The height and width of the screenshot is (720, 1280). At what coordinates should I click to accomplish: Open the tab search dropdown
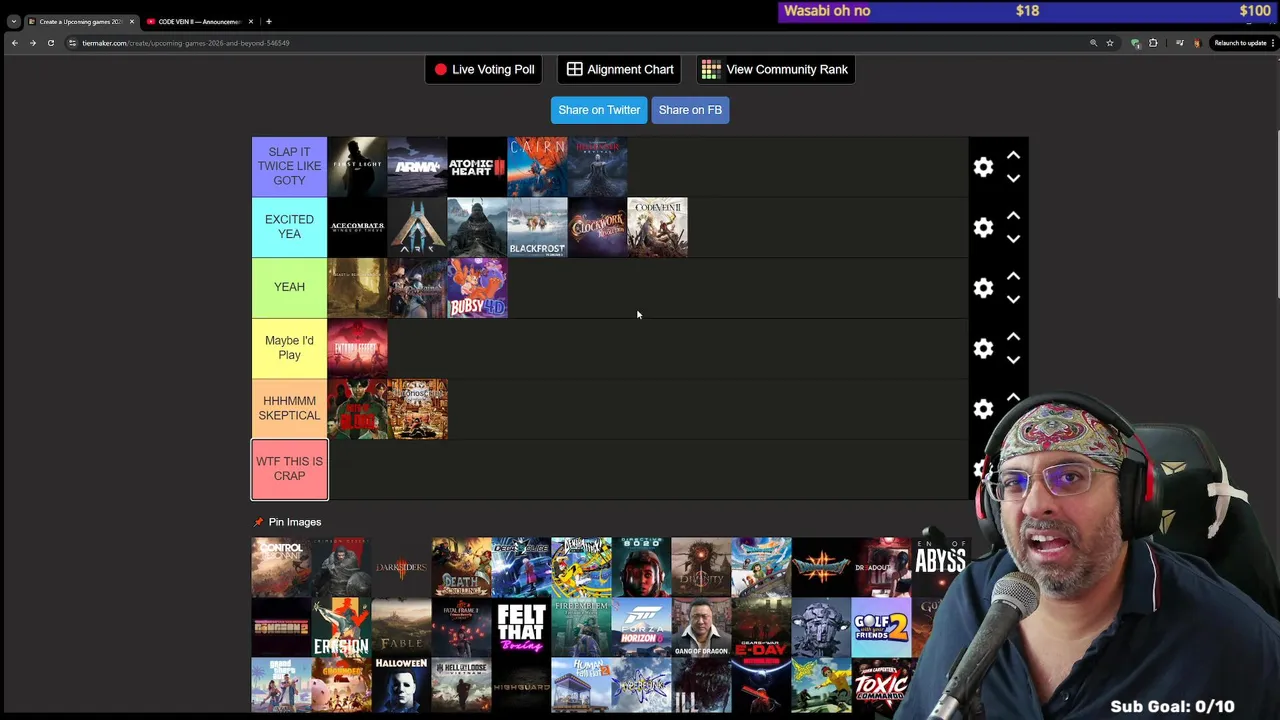[13, 21]
